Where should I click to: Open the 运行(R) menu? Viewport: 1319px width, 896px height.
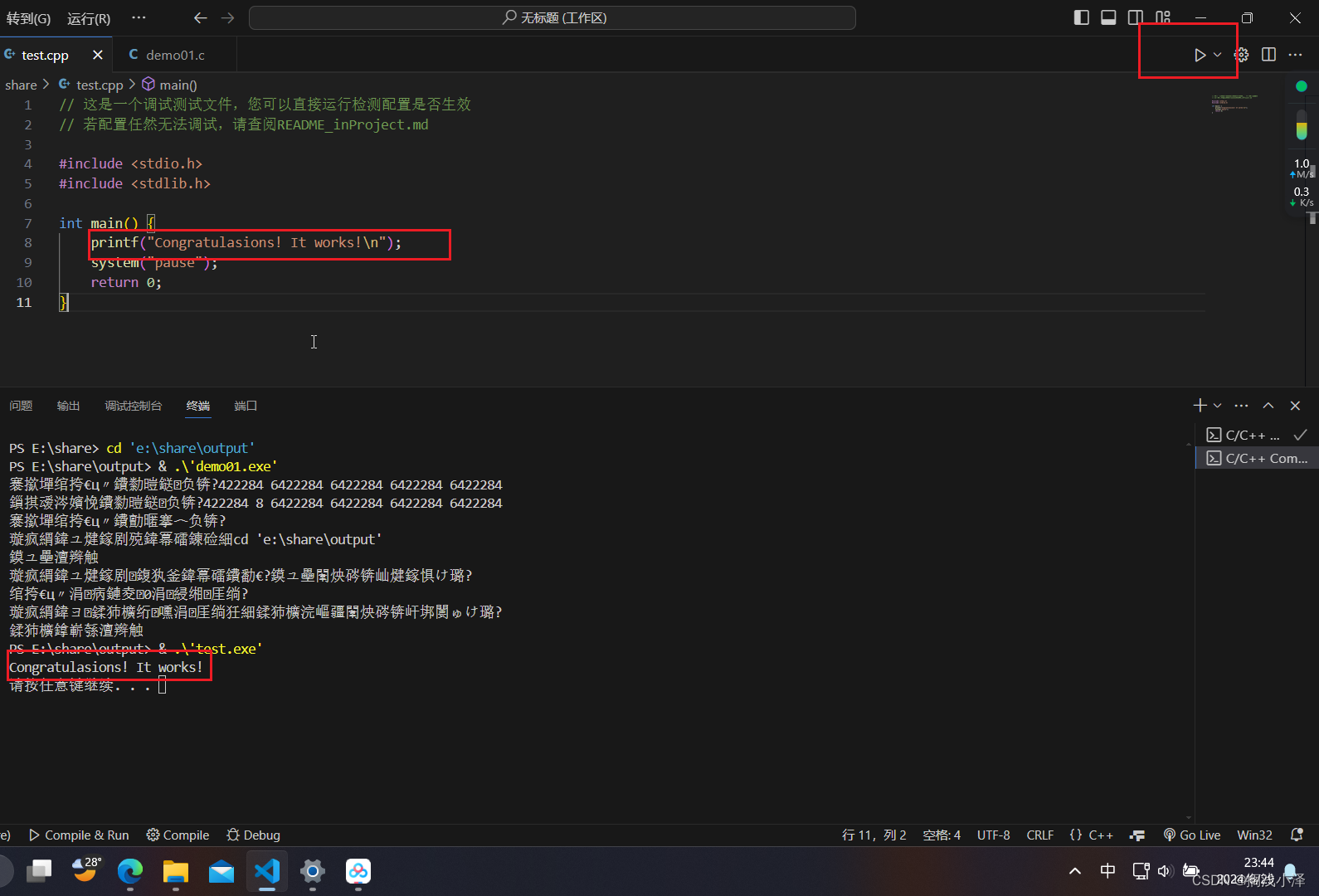(x=89, y=18)
